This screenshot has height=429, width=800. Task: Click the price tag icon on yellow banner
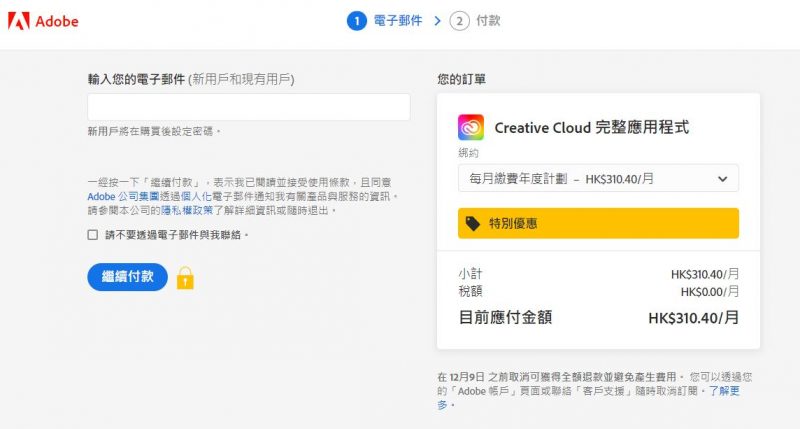[x=473, y=223]
